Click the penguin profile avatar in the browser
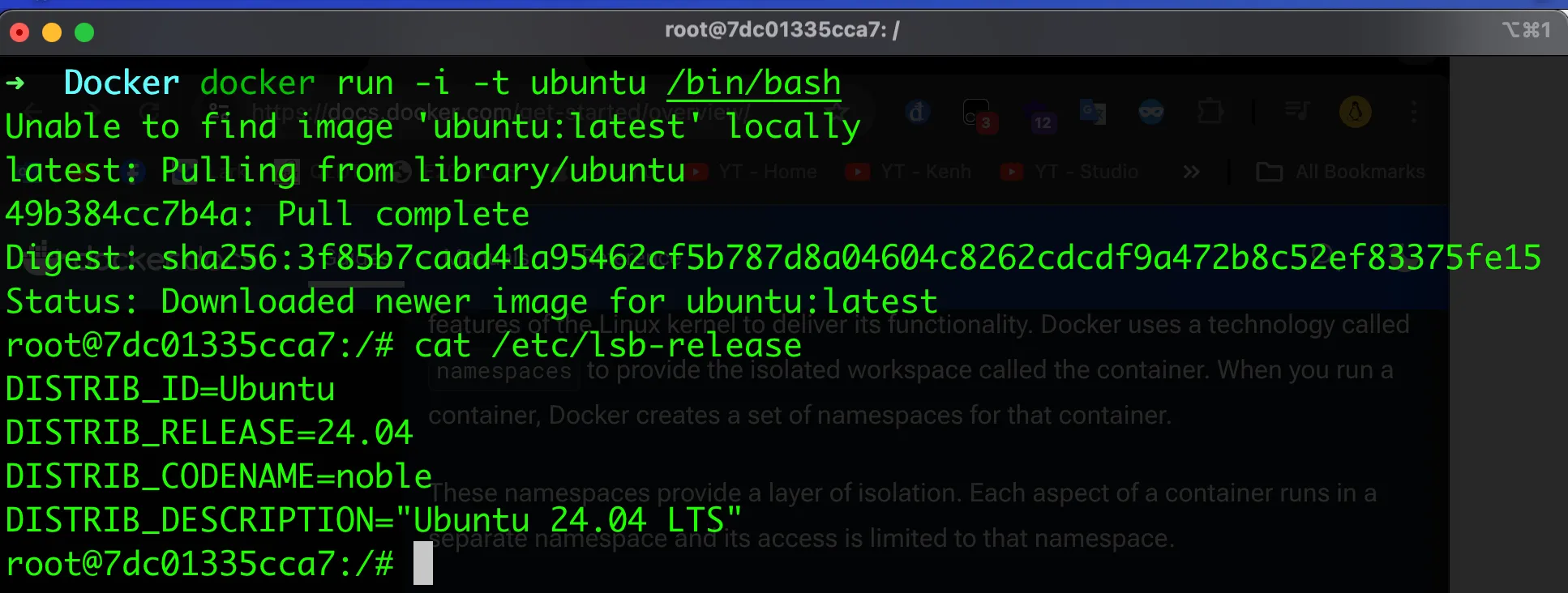This screenshot has height=593, width=1568. [x=1356, y=112]
